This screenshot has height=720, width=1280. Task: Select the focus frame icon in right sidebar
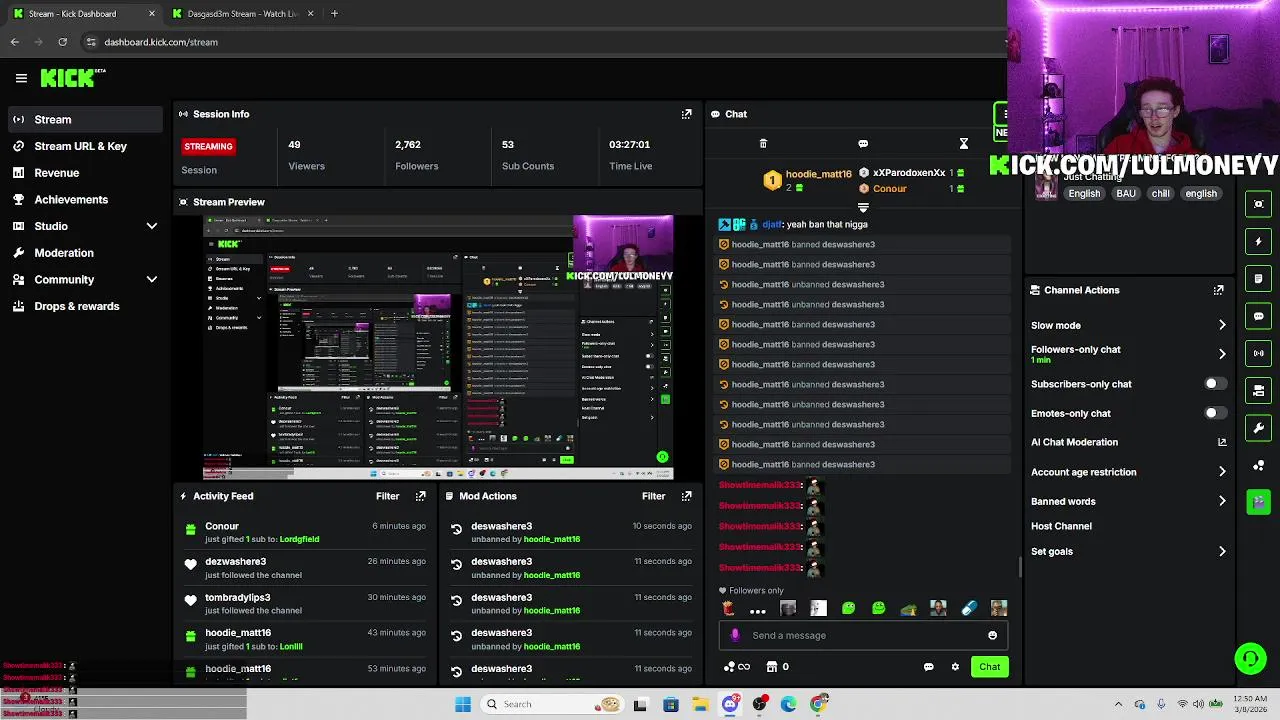(x=1258, y=204)
